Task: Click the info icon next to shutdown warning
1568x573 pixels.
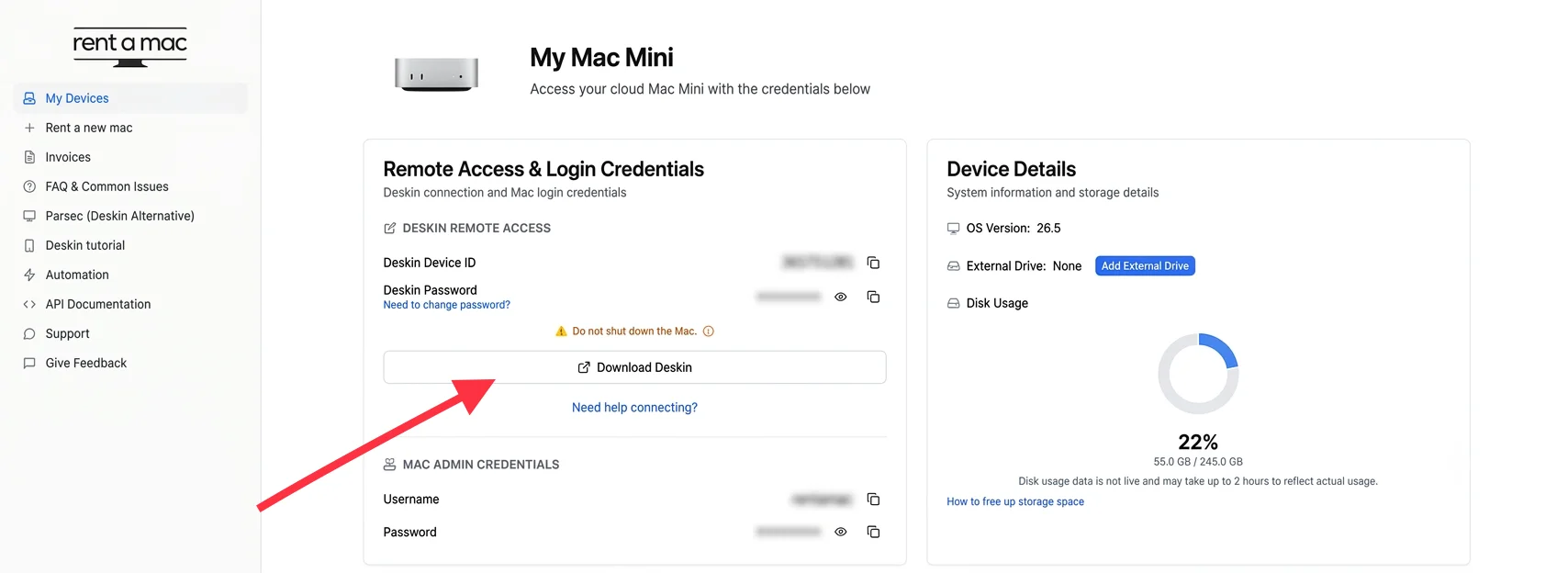Action: [708, 331]
